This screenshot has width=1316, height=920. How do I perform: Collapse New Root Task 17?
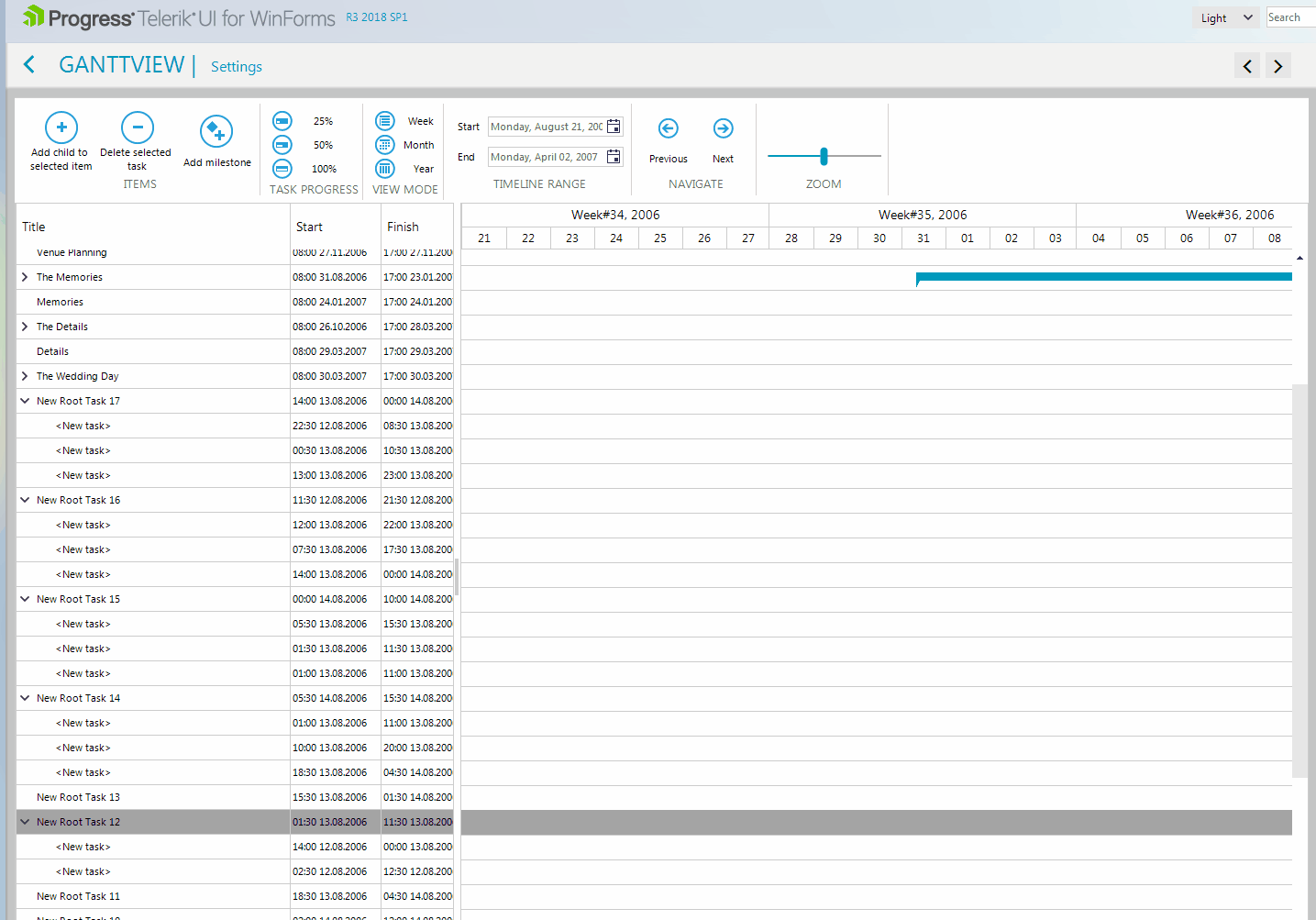25,401
